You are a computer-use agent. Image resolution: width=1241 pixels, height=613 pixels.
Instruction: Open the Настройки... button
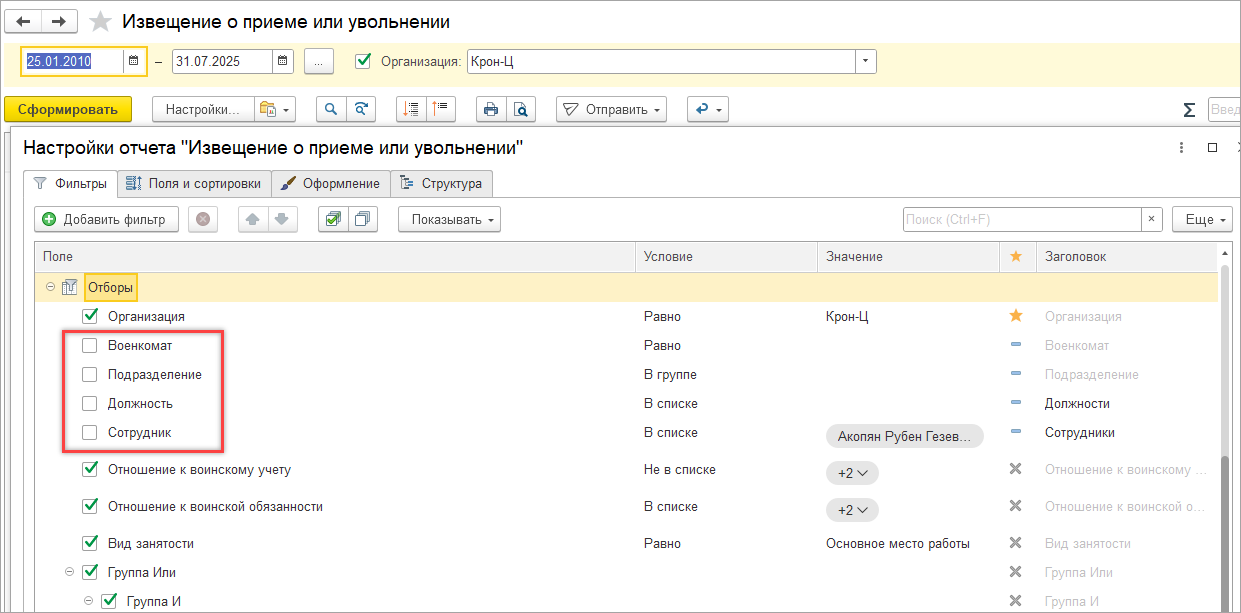(203, 109)
